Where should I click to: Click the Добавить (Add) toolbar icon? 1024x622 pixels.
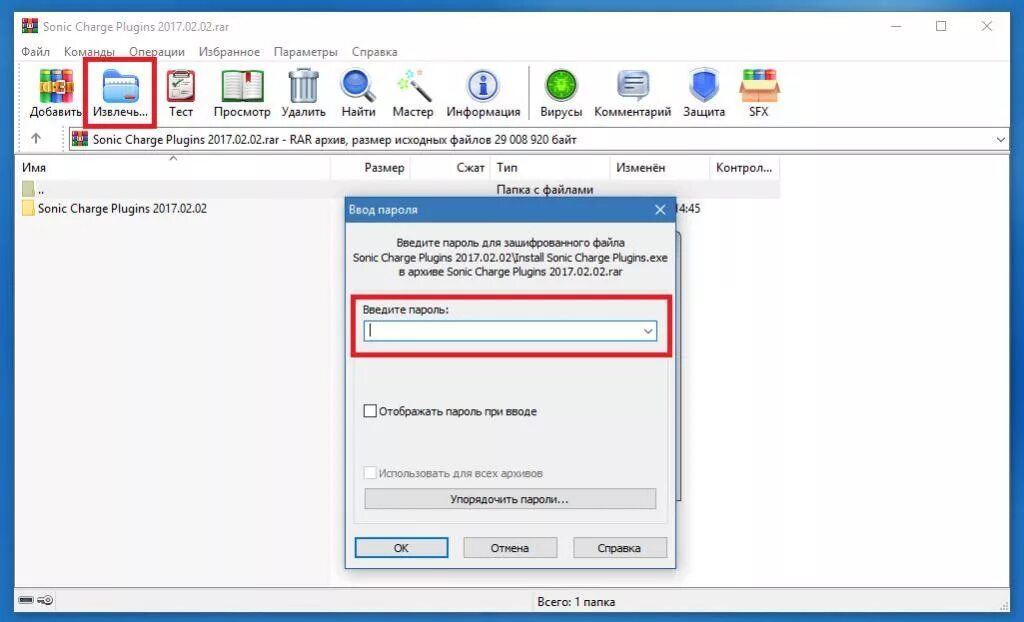click(x=56, y=86)
